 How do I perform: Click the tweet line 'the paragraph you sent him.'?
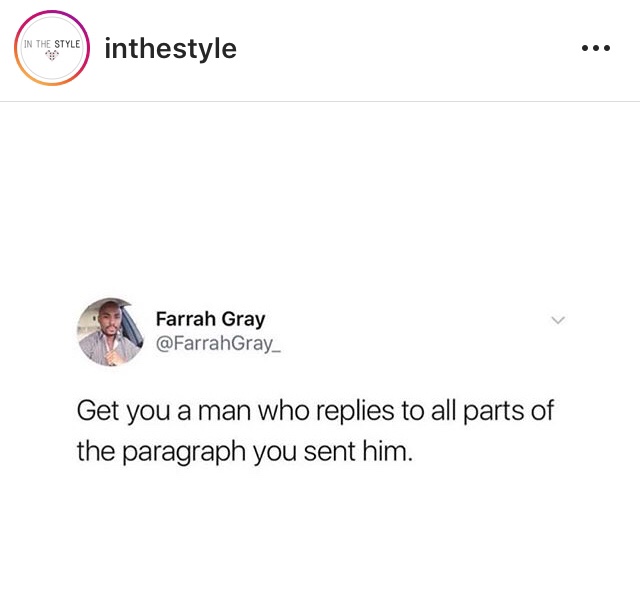[245, 452]
